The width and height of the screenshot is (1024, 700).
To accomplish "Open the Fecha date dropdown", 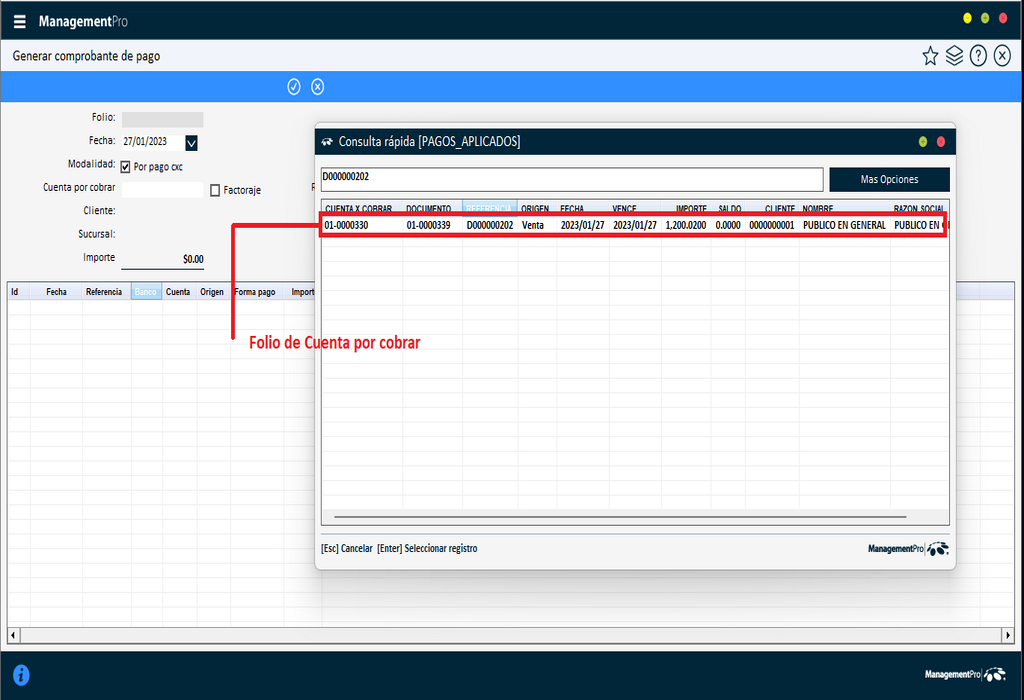I will pyautogui.click(x=190, y=143).
